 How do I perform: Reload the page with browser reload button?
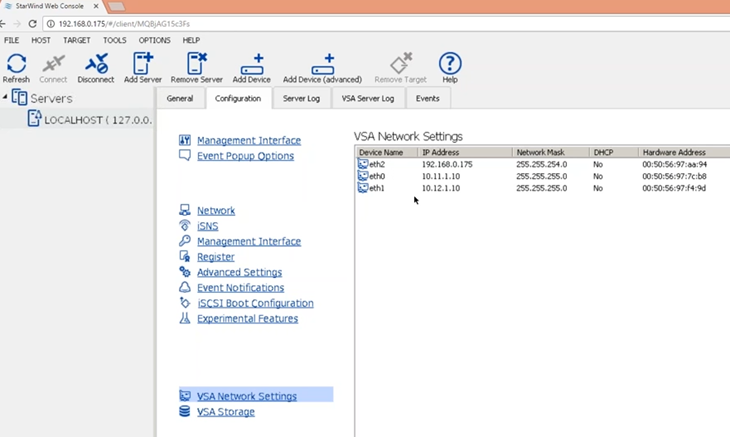click(32, 24)
